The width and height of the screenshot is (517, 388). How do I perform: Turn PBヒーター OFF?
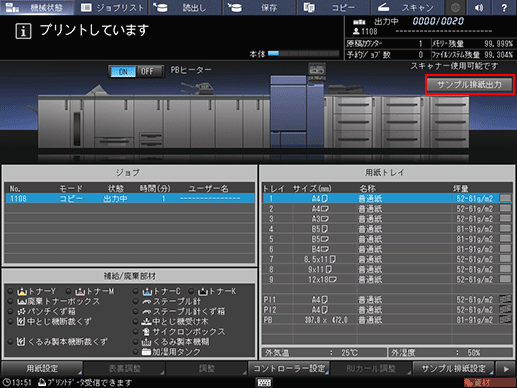148,71
